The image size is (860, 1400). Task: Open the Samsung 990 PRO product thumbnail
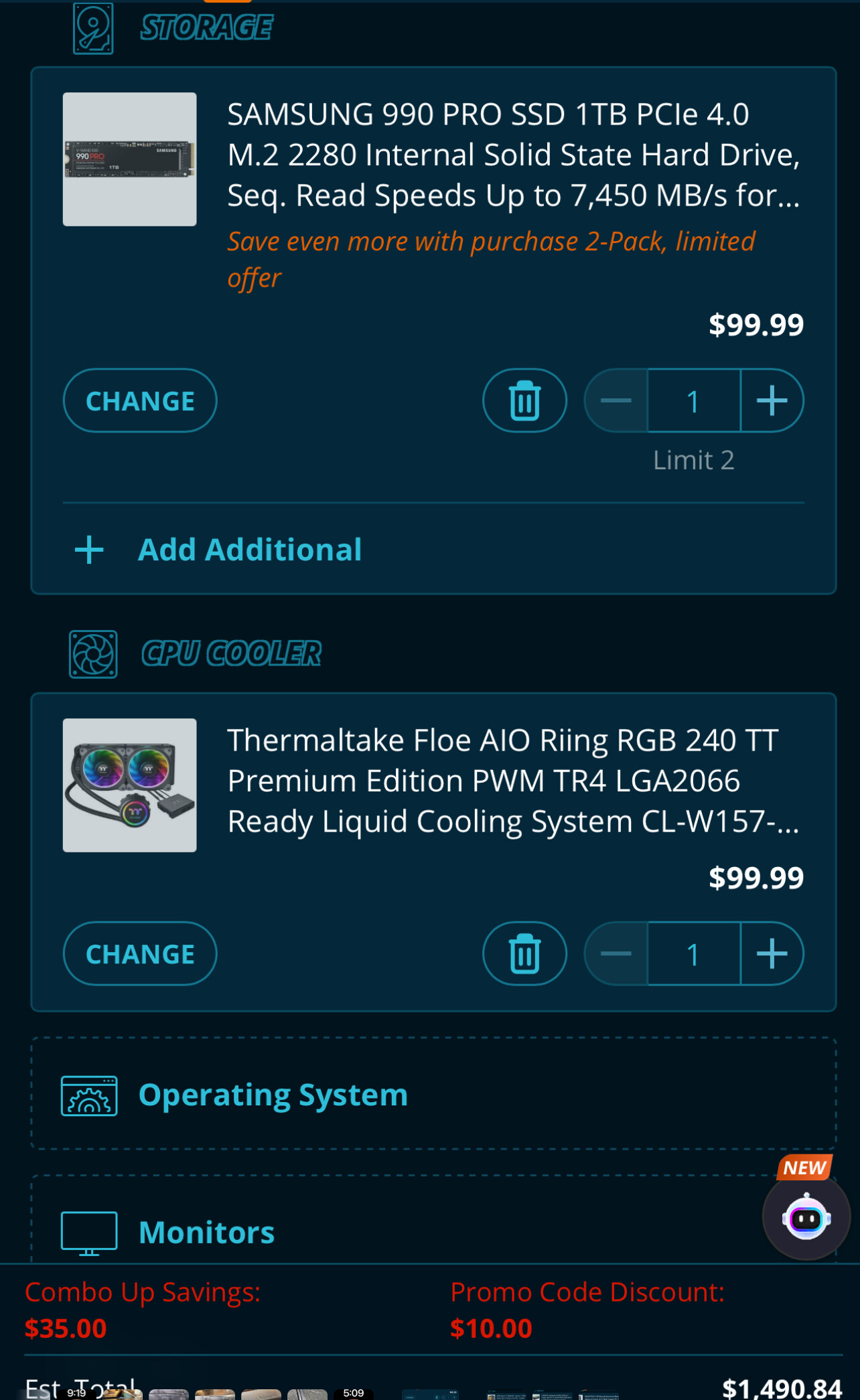tap(129, 159)
